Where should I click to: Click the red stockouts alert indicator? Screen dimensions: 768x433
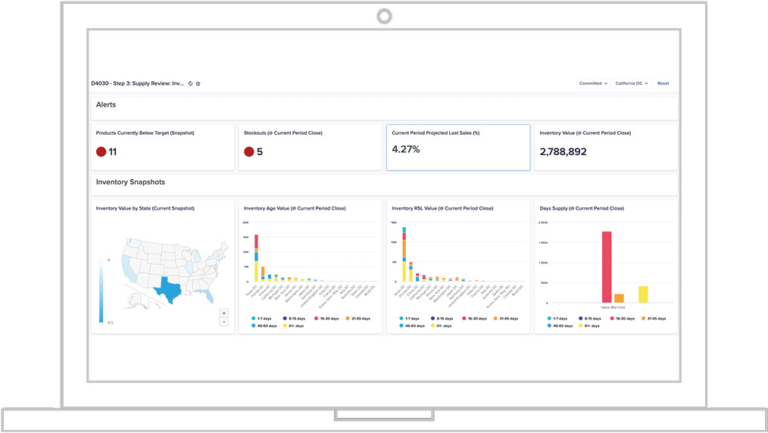(249, 152)
